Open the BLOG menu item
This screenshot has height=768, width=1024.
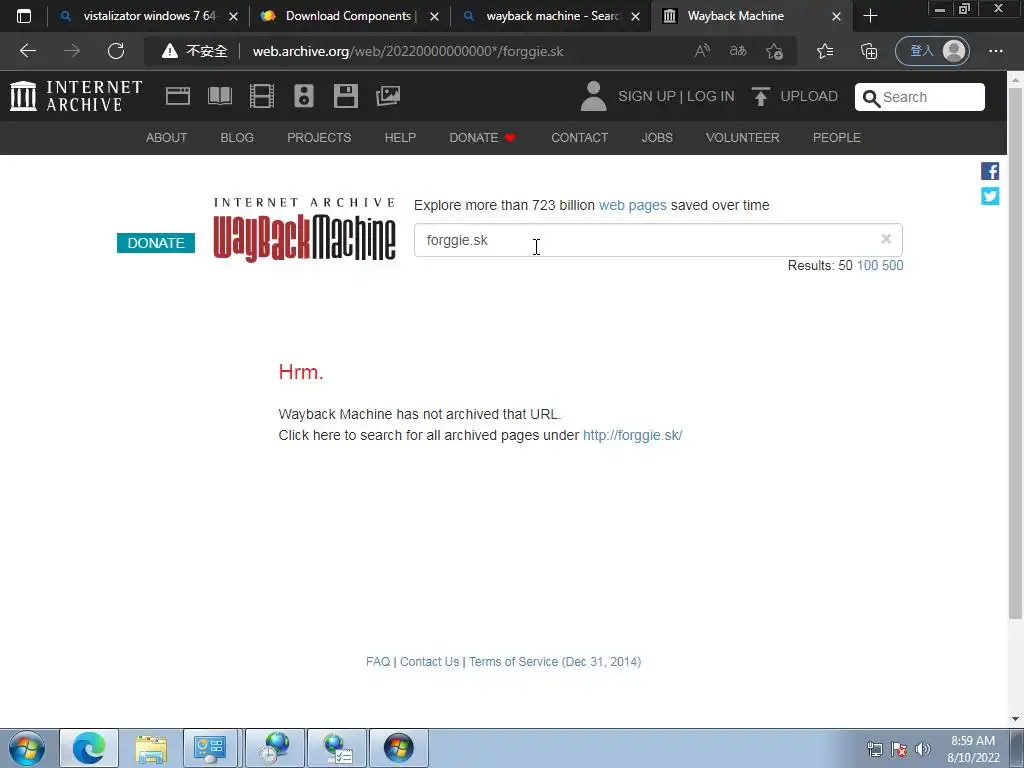tap(237, 138)
